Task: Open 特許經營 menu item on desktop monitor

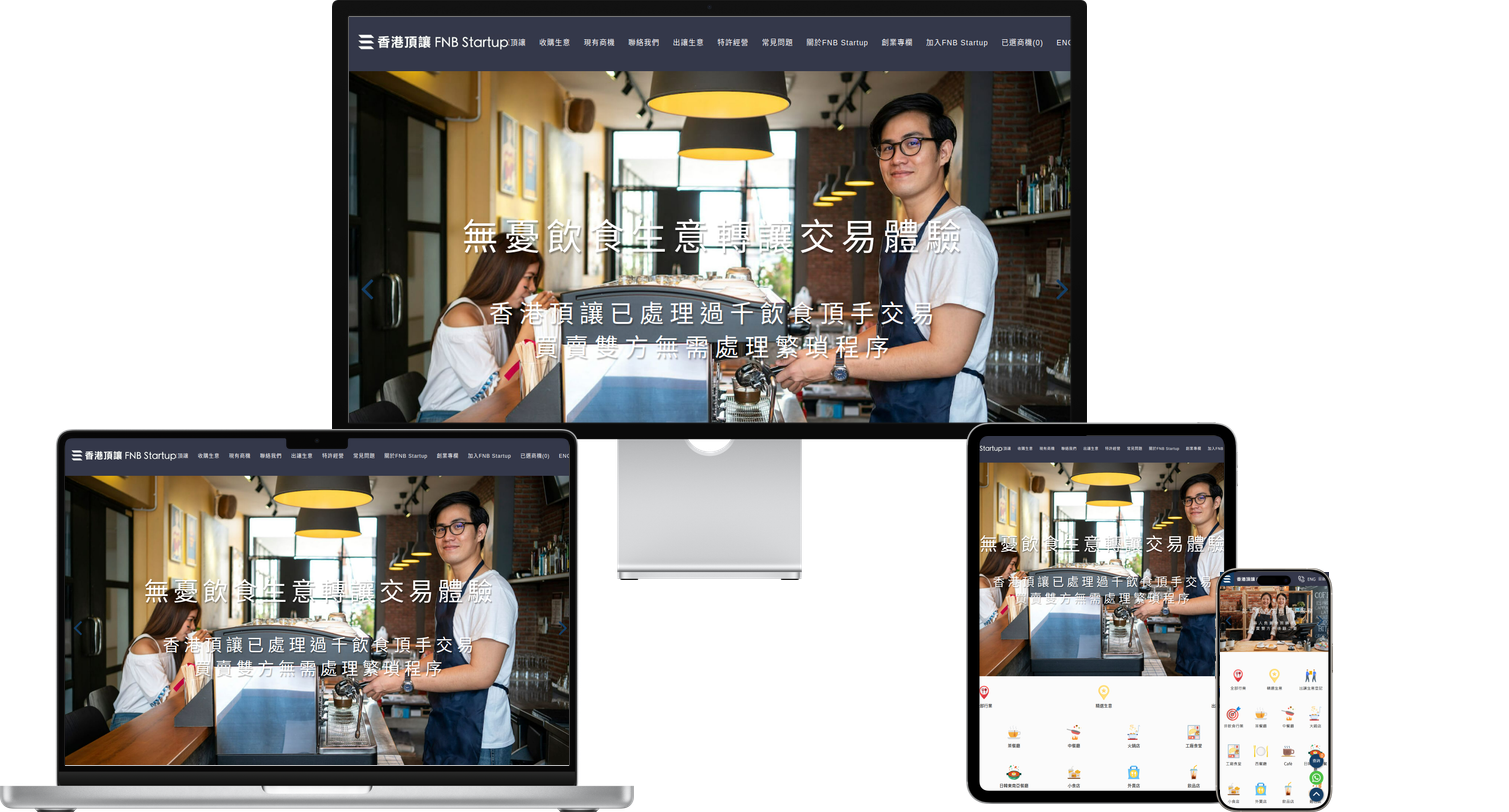Action: [732, 43]
